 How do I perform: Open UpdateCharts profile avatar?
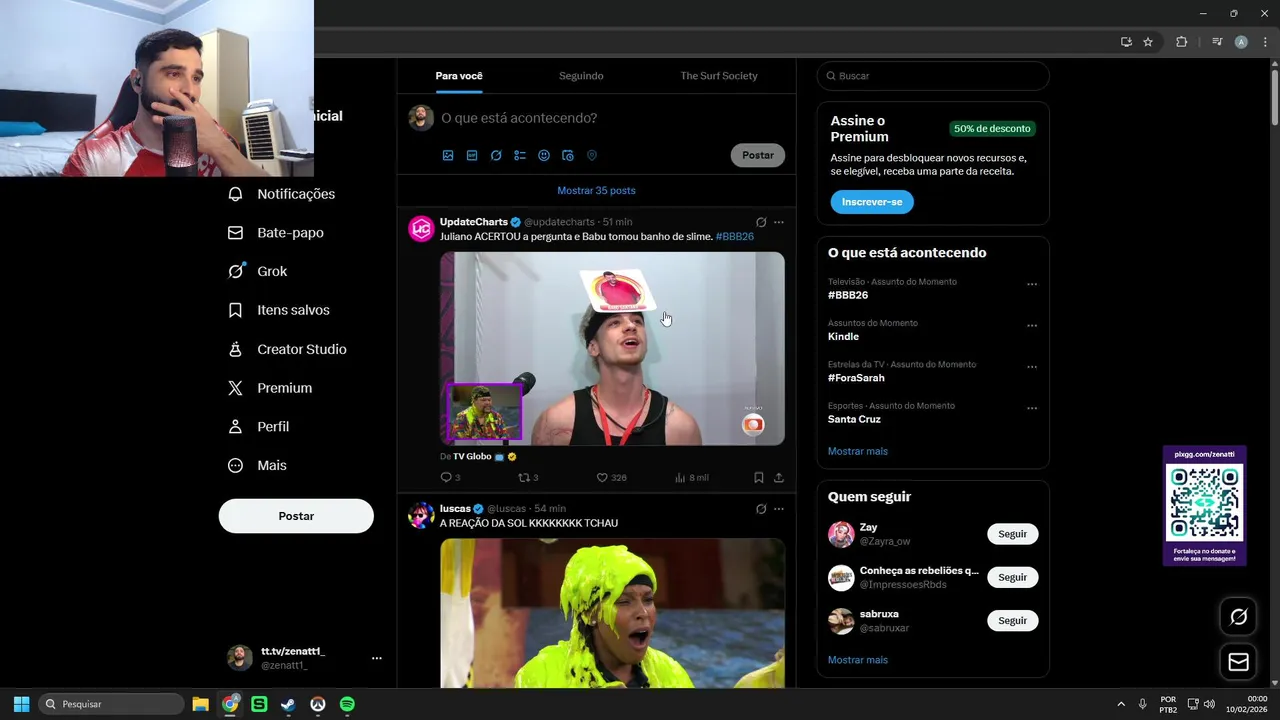(x=421, y=229)
